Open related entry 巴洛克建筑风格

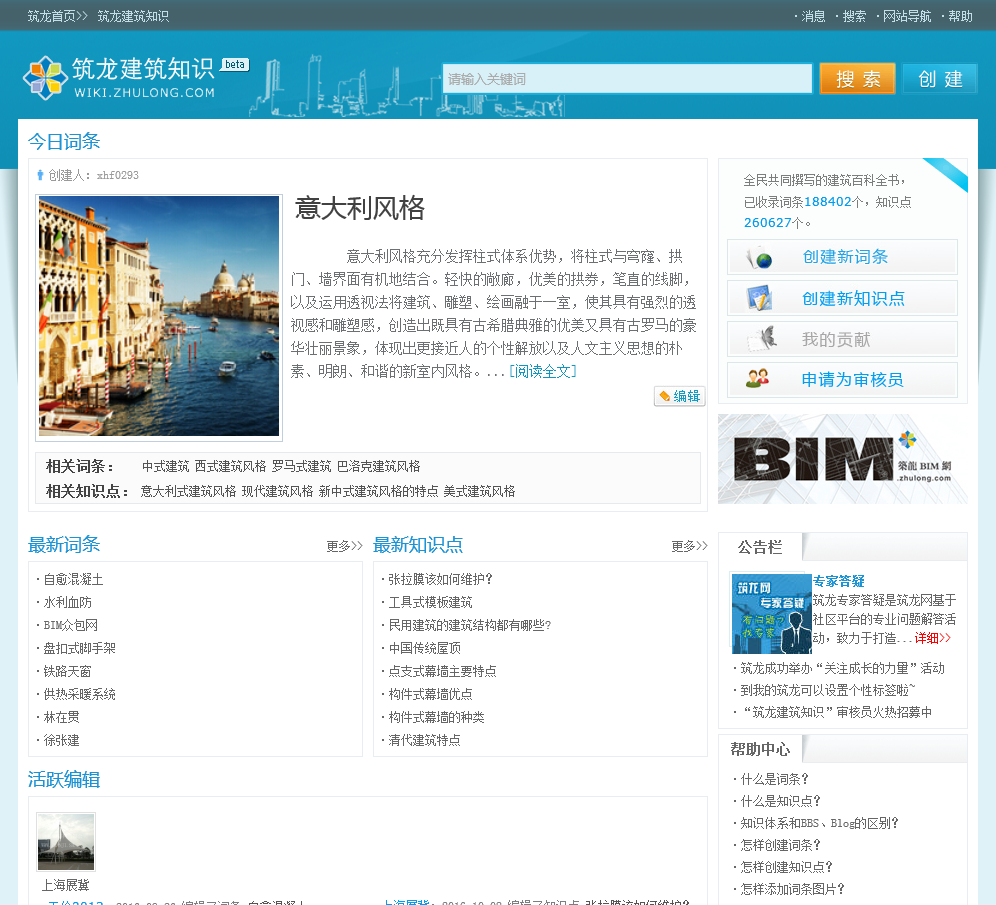[x=379, y=466]
